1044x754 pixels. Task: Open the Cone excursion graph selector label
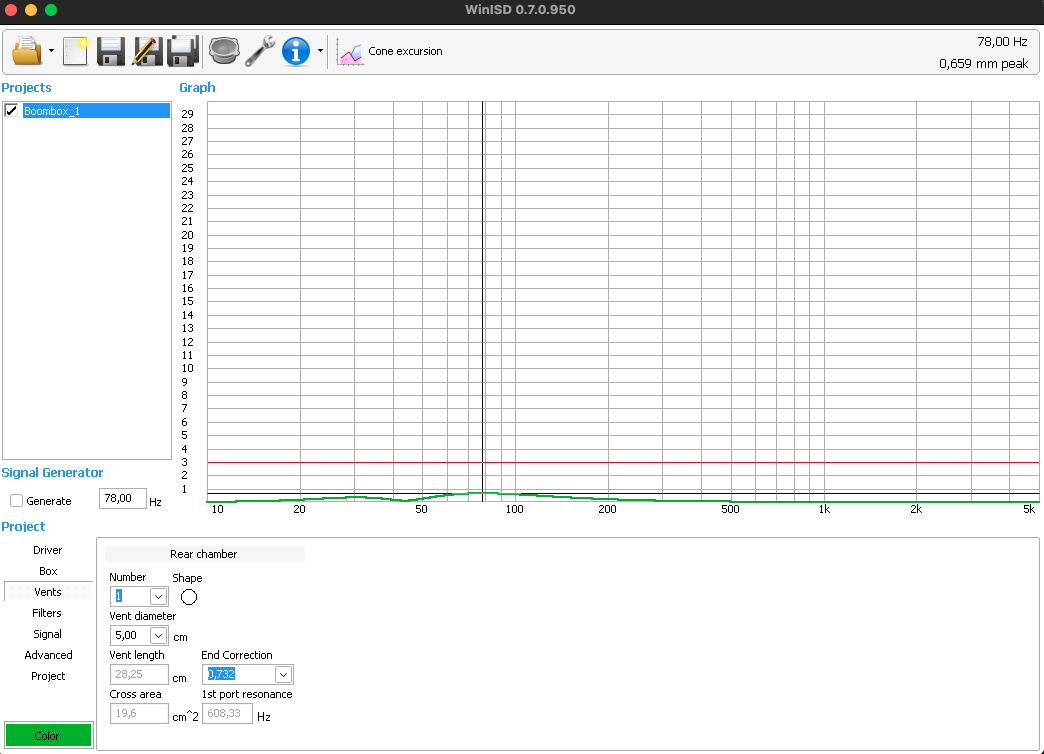(x=405, y=51)
